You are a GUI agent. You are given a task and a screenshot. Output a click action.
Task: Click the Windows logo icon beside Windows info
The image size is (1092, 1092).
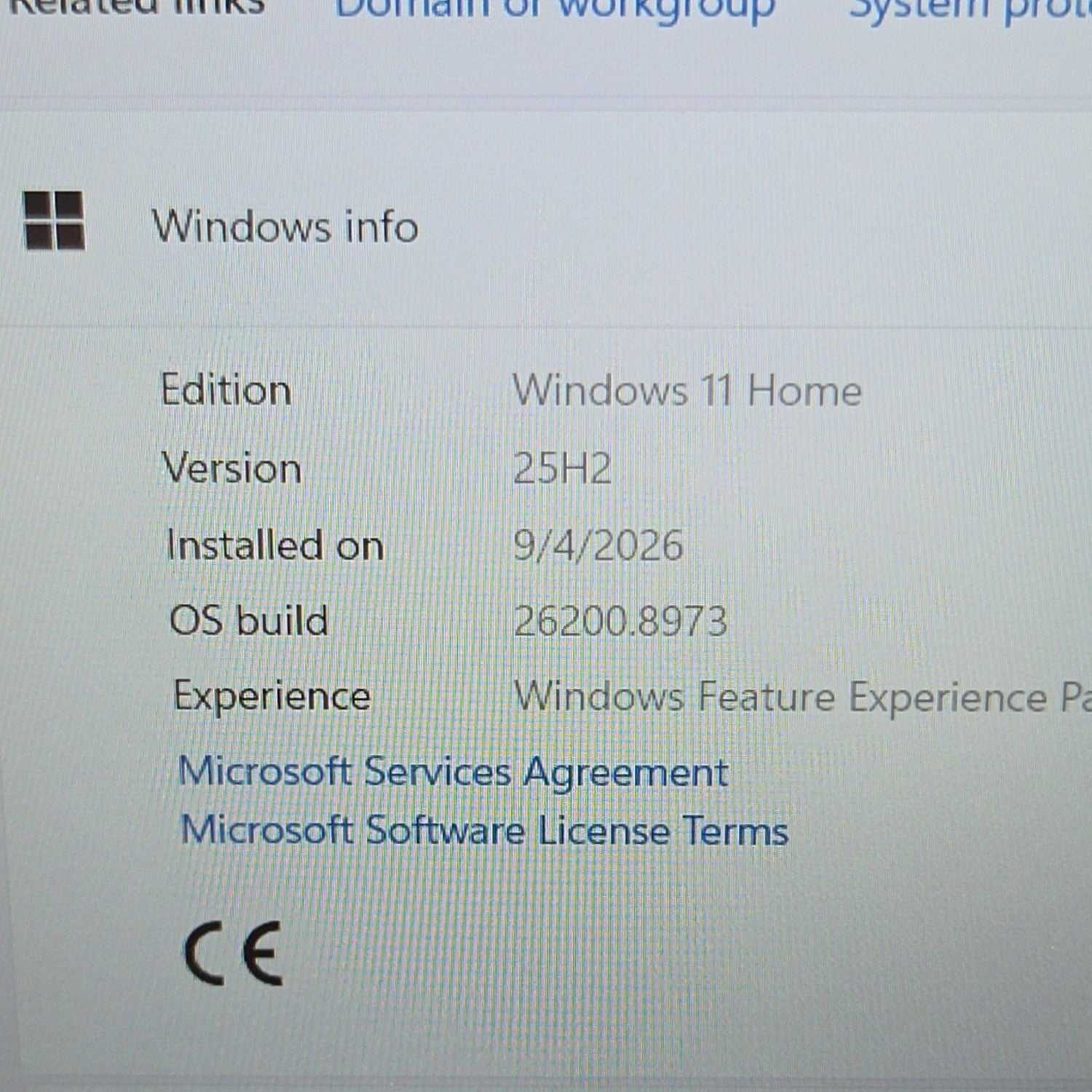[x=54, y=221]
